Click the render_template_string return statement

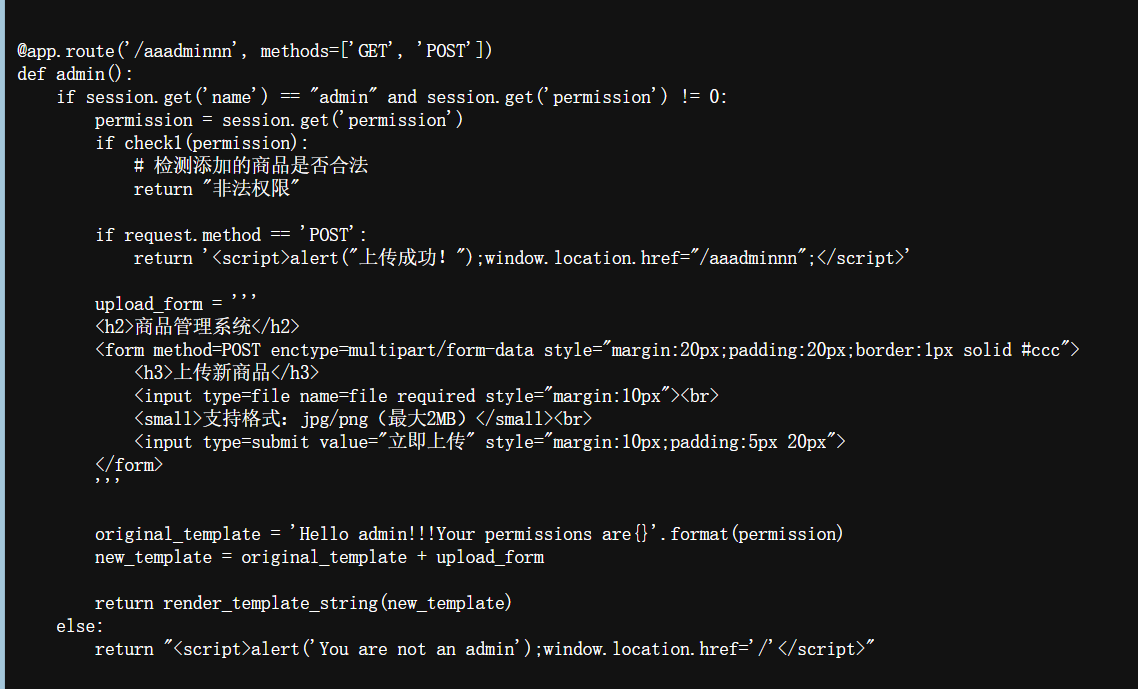303,603
